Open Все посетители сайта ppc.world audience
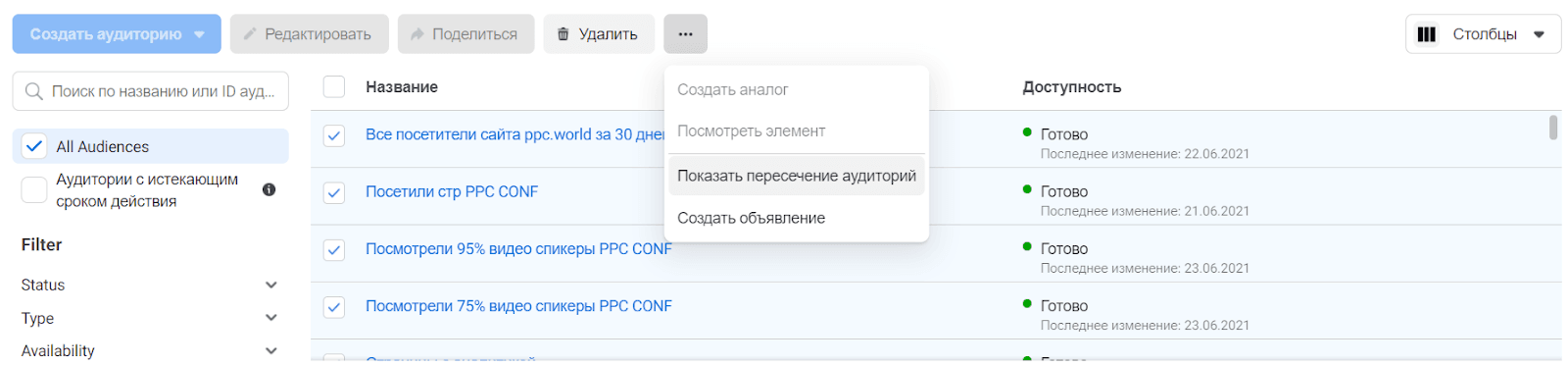This screenshot has height=365, width=1568. click(x=514, y=134)
